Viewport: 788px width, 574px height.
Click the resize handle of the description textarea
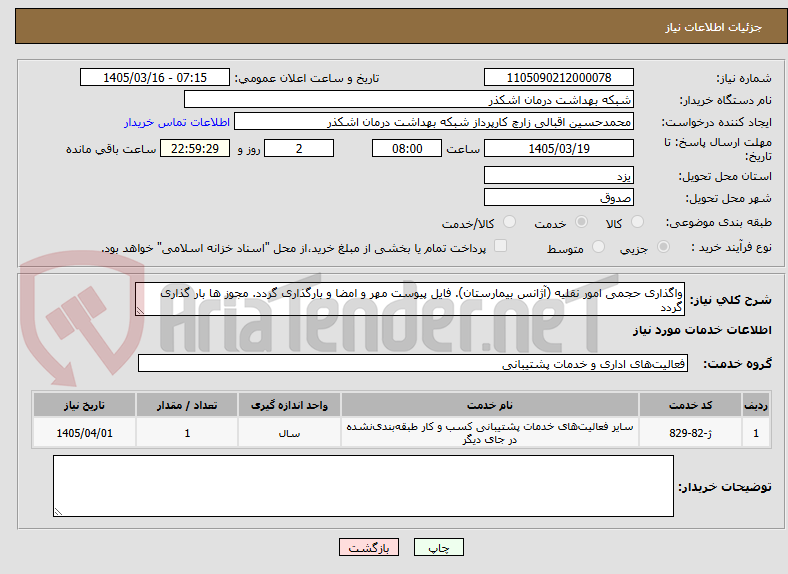tap(140, 311)
